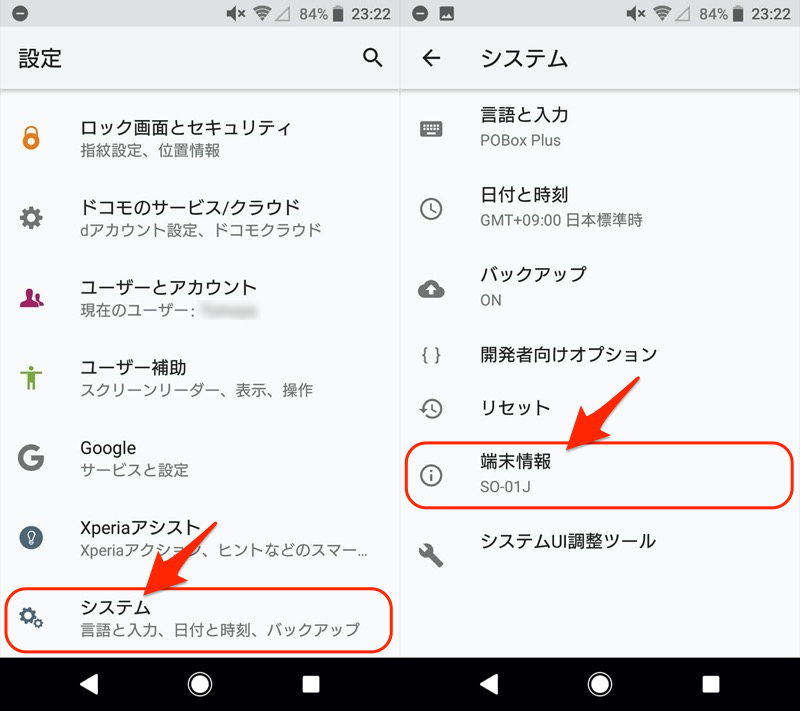Tap the search magnifier in settings header
800x711 pixels.
click(372, 58)
